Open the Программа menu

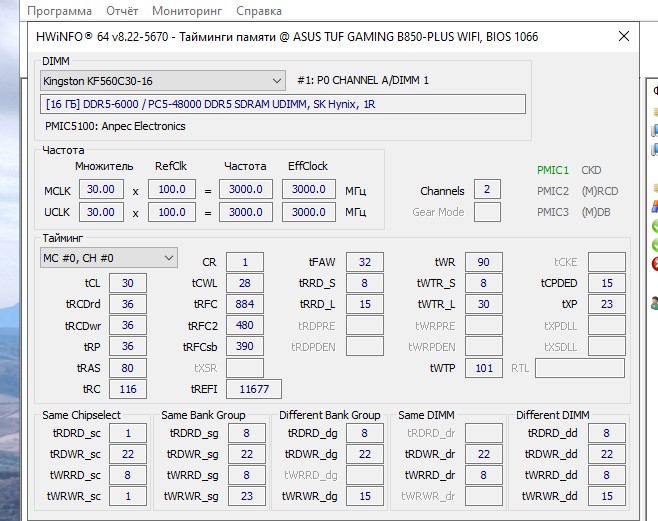coord(59,11)
